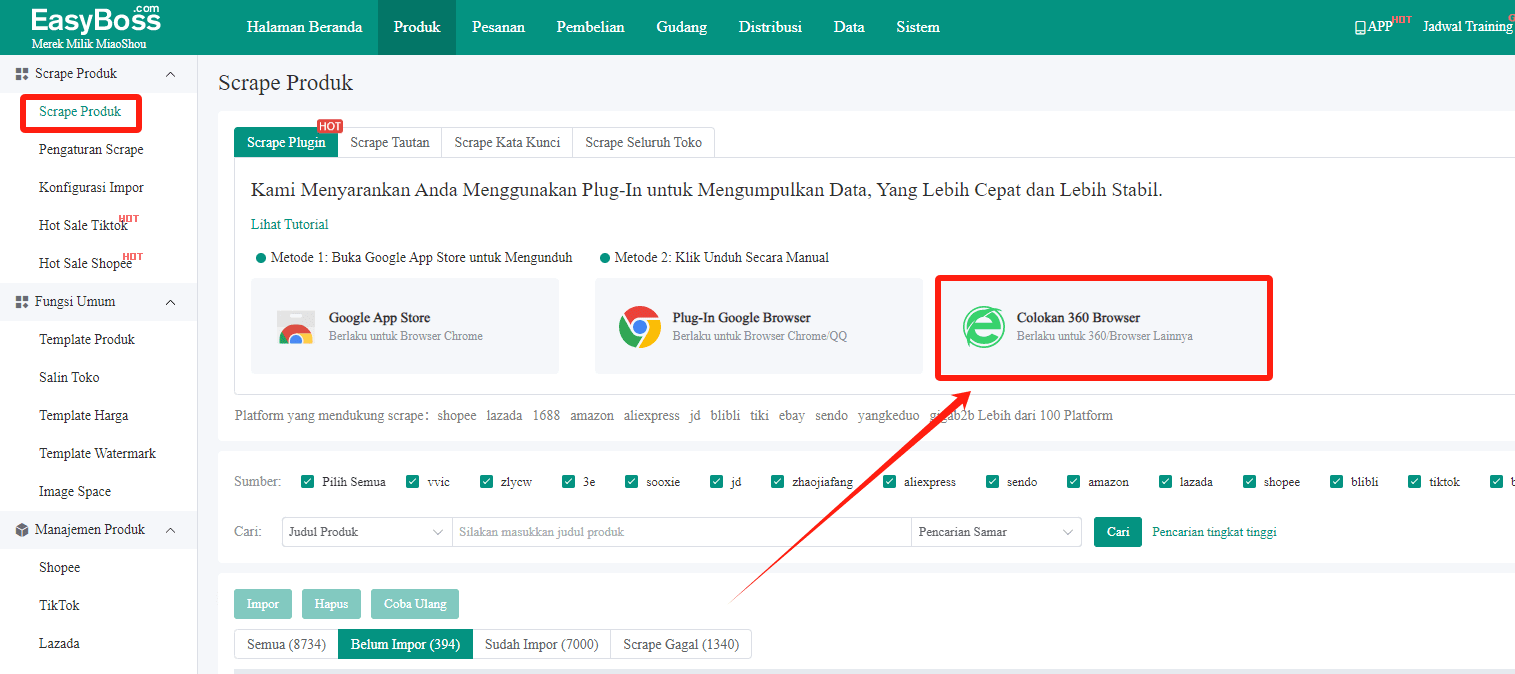Click the green Cari search button
Viewport: 1515px width, 674px height.
[1118, 532]
